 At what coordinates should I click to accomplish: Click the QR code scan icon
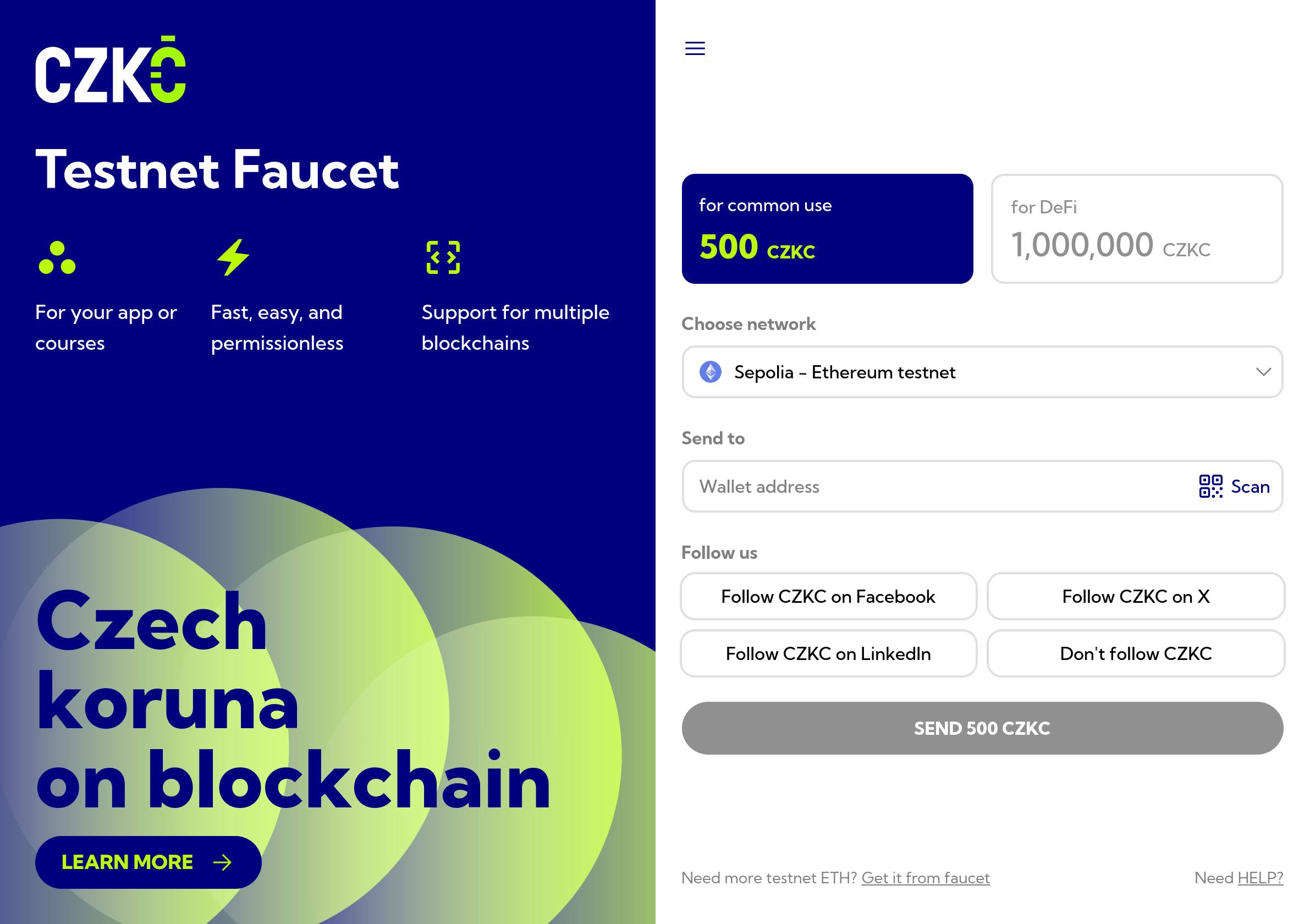tap(1210, 486)
